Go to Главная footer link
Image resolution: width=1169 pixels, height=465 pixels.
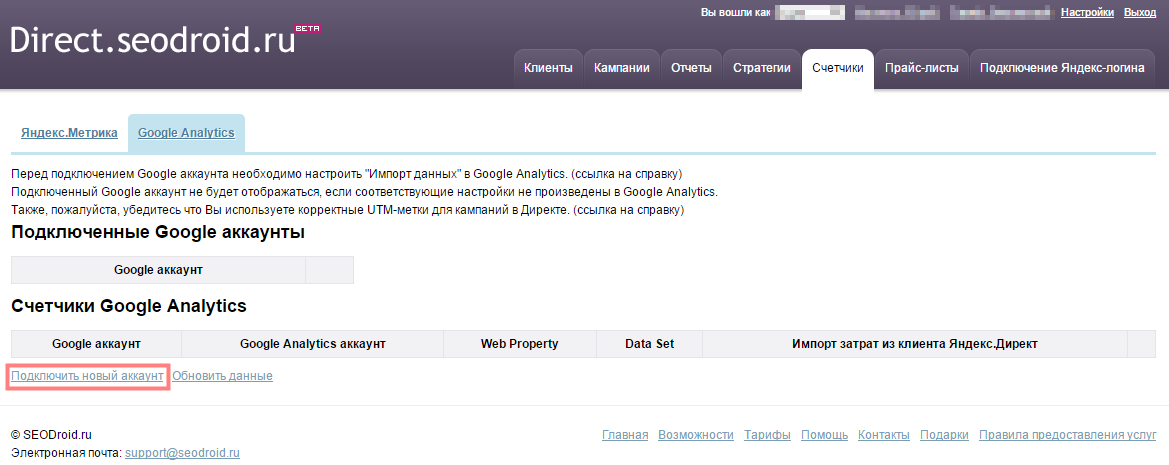[625, 435]
